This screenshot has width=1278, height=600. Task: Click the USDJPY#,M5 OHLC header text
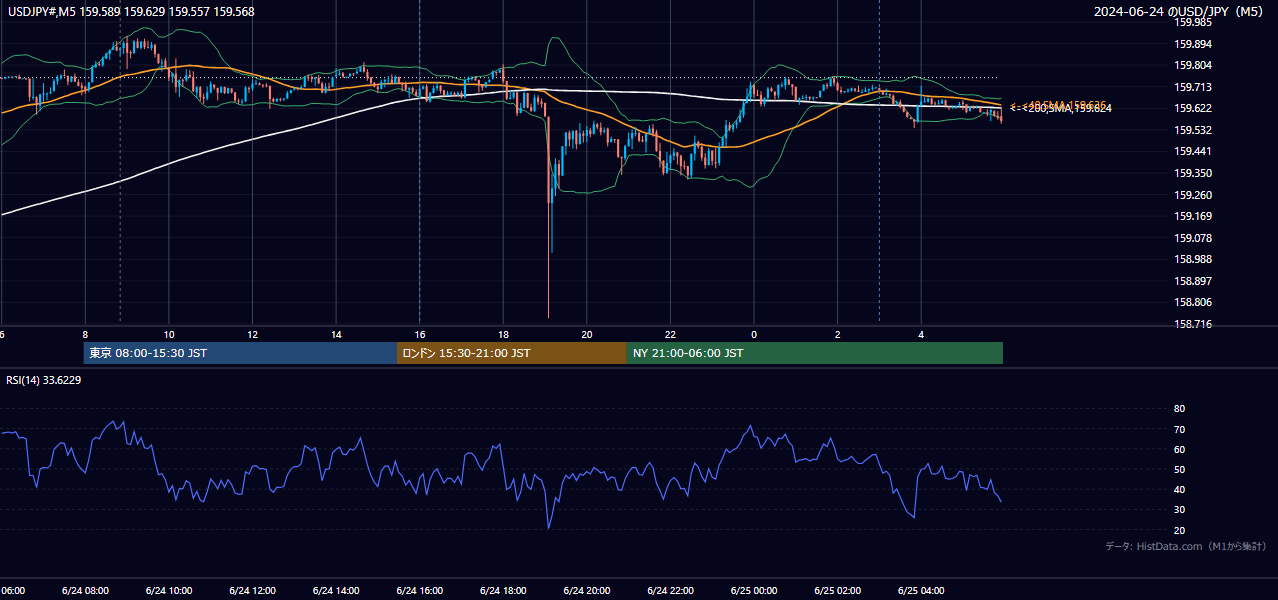130,12
